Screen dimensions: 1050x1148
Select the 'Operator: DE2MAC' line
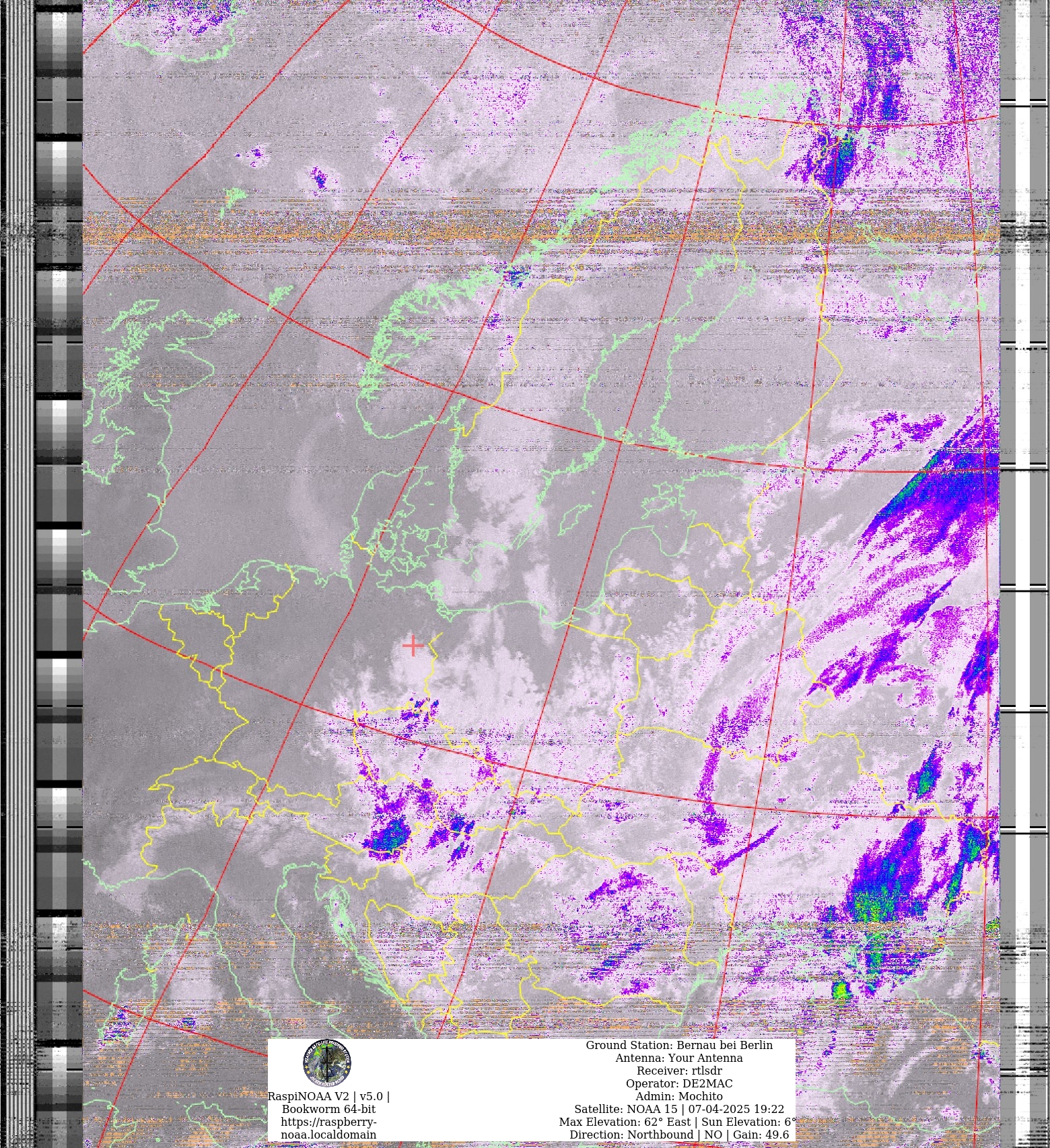point(679,1083)
